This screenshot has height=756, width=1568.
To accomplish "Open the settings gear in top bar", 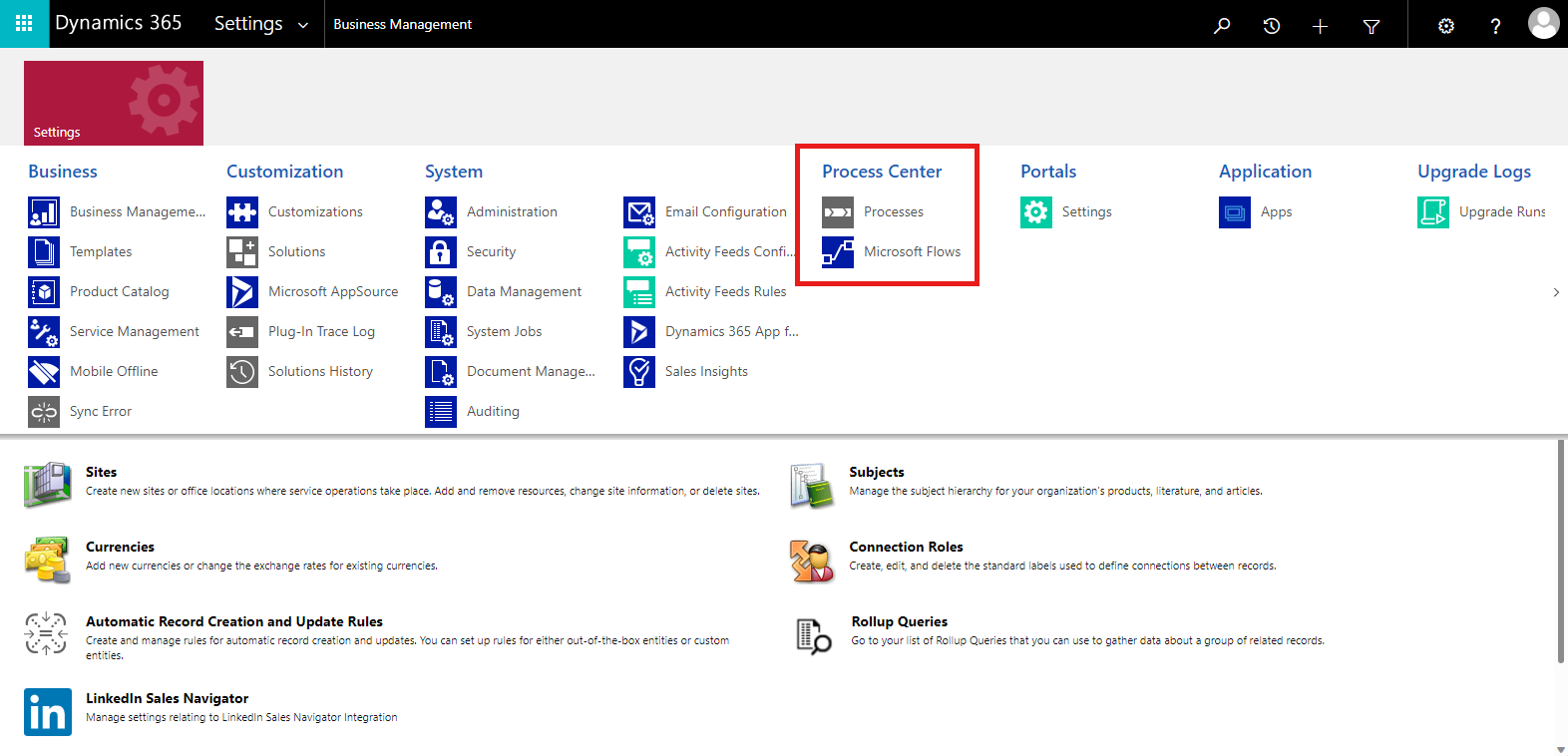I will 1446,26.
